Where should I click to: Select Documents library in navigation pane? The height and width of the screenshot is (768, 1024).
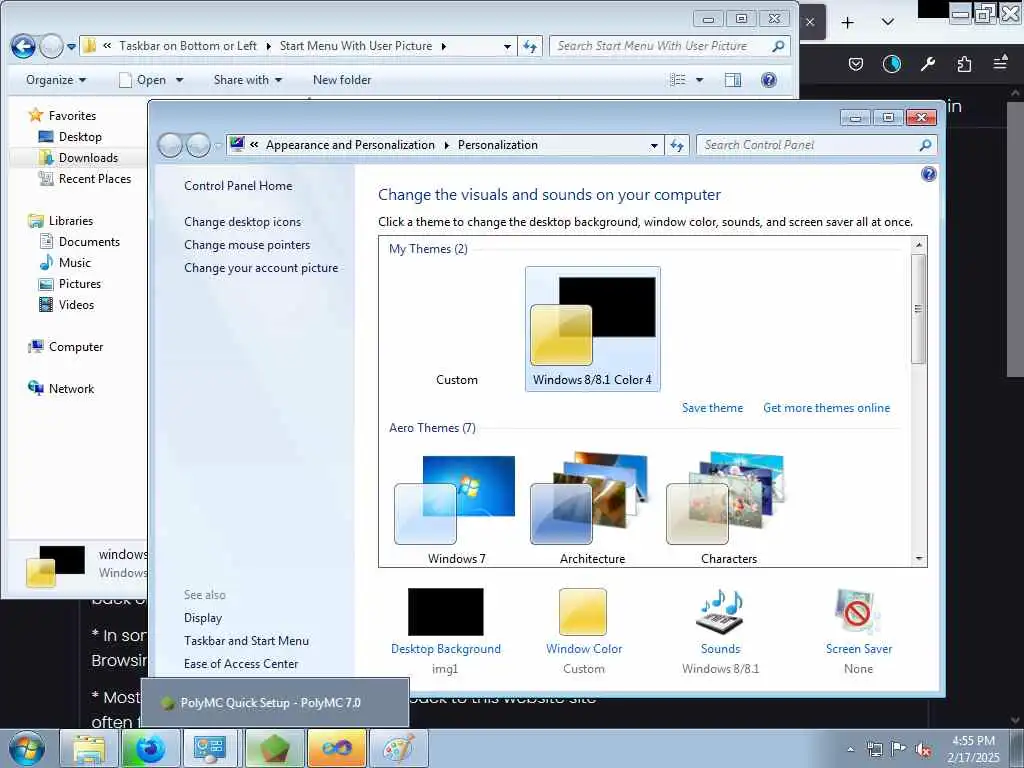tap(80, 242)
